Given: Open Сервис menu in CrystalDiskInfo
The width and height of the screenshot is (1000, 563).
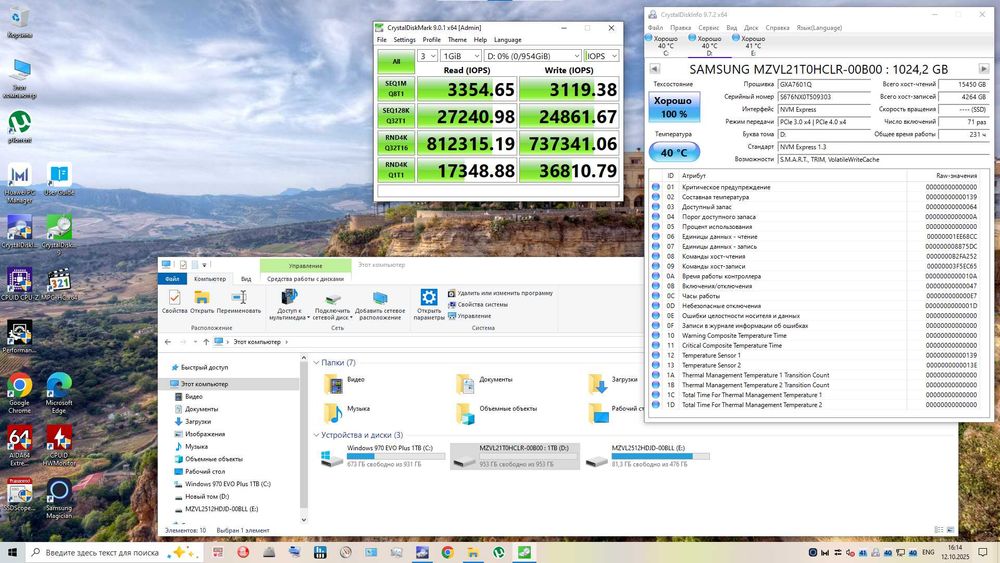Looking at the screenshot, I should [x=708, y=27].
